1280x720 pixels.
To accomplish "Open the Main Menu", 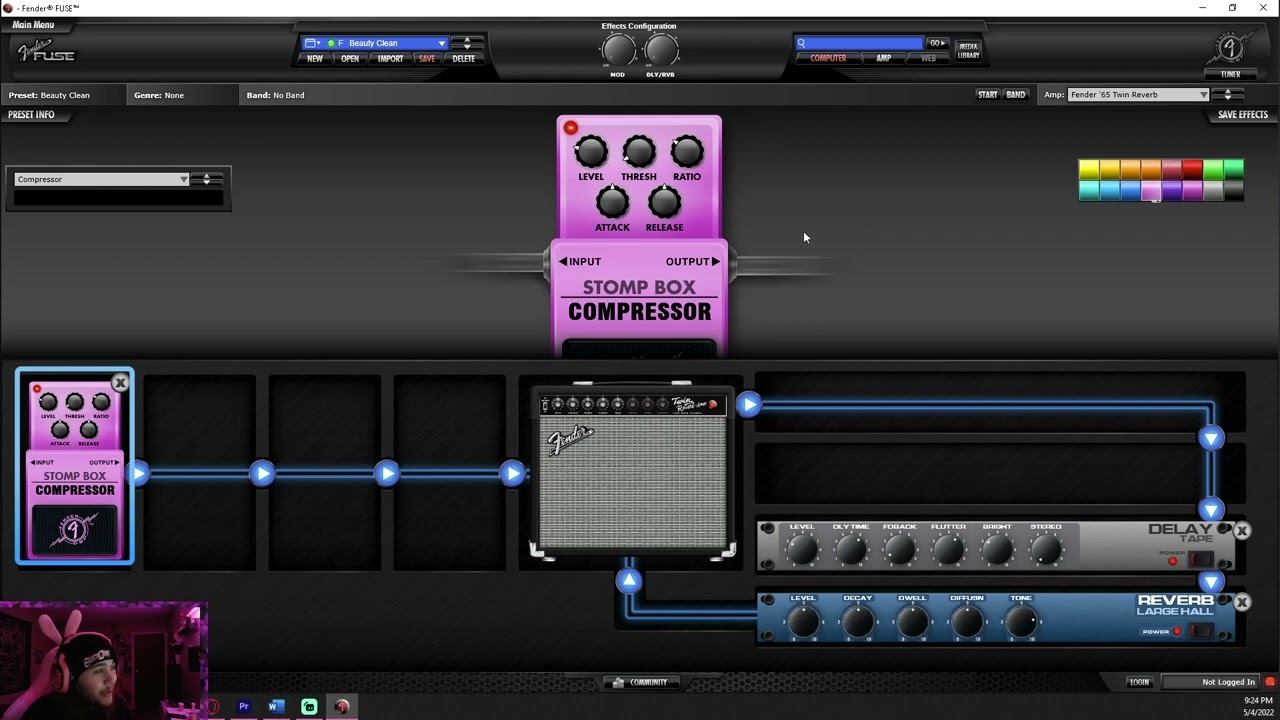I will coord(33,25).
